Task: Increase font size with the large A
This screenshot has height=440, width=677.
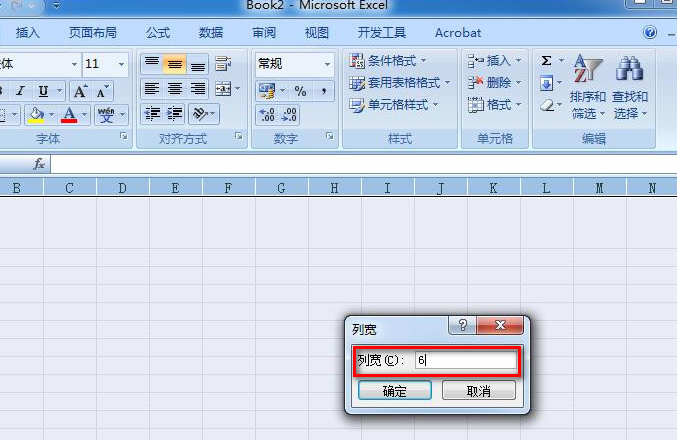Action: (80, 91)
